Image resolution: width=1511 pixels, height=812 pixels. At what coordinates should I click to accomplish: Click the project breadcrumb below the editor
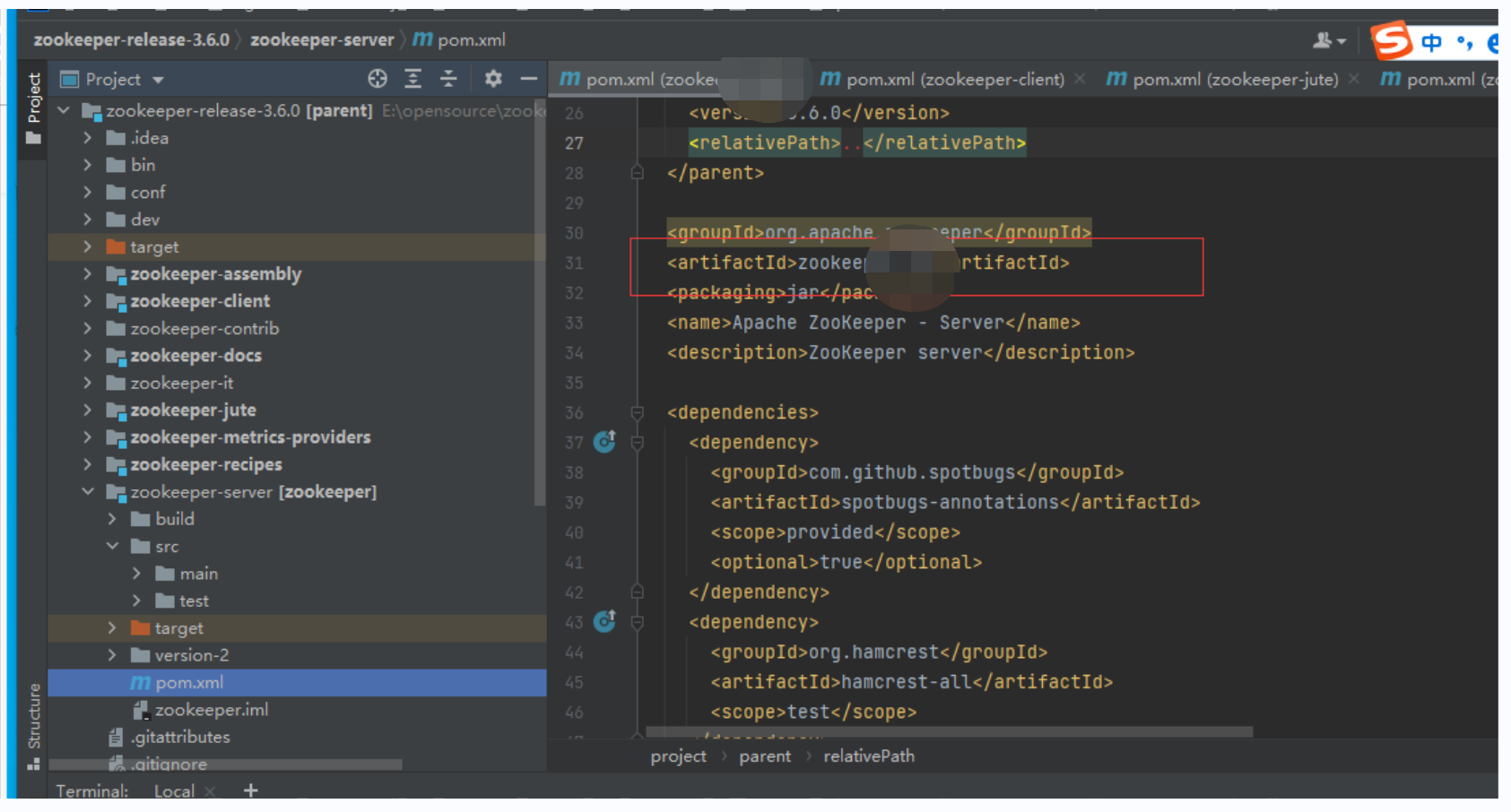pos(679,756)
